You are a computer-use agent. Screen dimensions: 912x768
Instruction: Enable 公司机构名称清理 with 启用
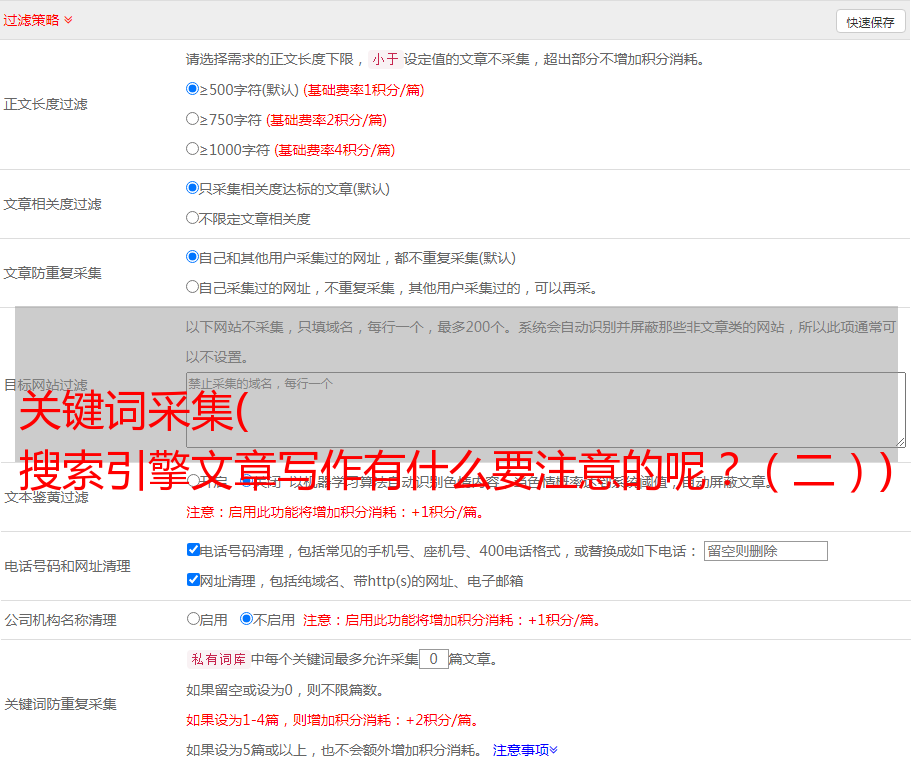193,619
